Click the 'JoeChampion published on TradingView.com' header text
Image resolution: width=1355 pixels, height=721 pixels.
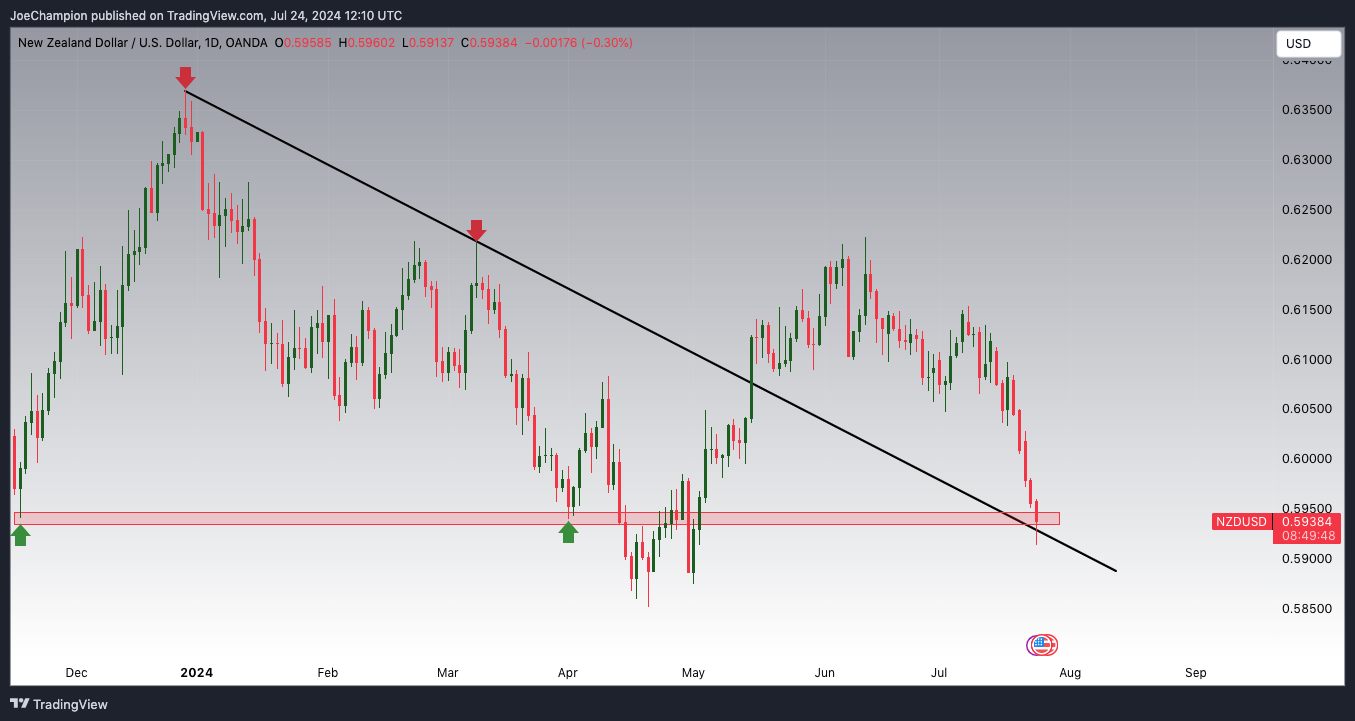[137, 15]
